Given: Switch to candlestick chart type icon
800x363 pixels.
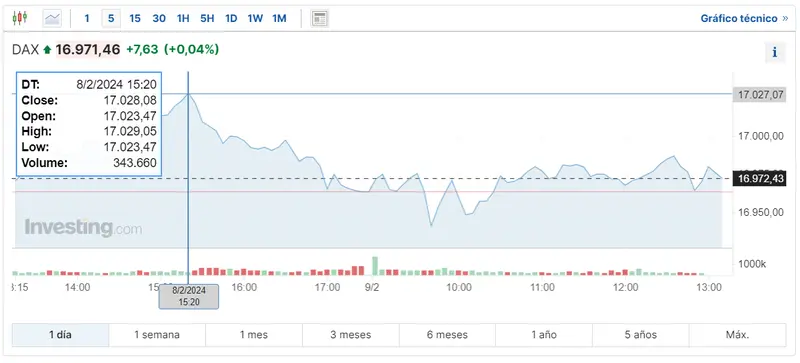Looking at the screenshot, I should pyautogui.click(x=20, y=18).
